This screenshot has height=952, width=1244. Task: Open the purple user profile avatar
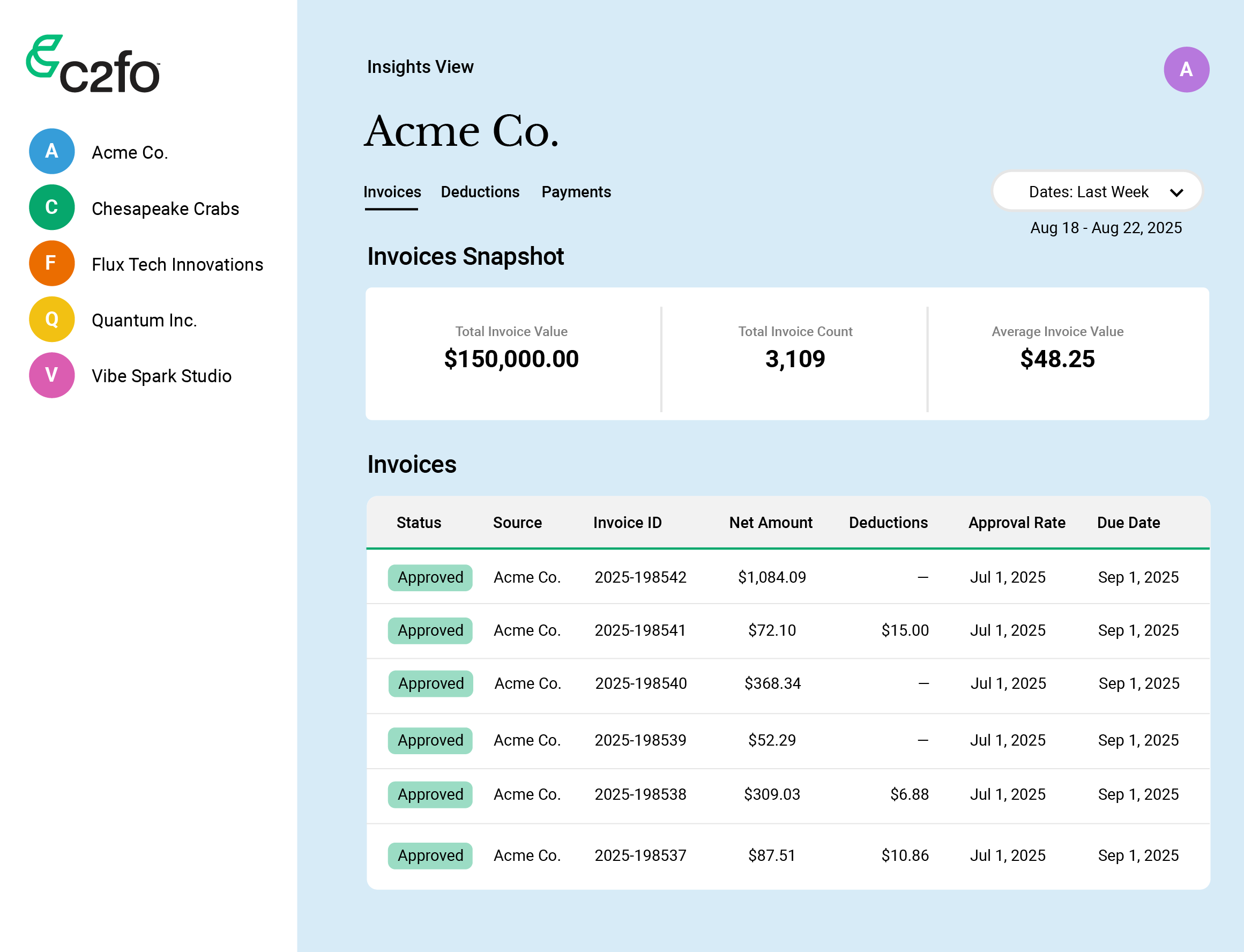tap(1186, 70)
